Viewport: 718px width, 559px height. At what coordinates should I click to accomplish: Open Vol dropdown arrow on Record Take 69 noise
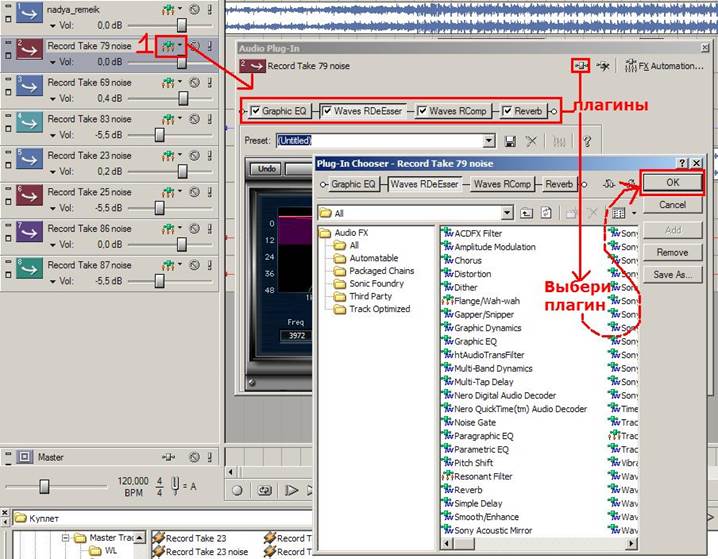tap(53, 99)
